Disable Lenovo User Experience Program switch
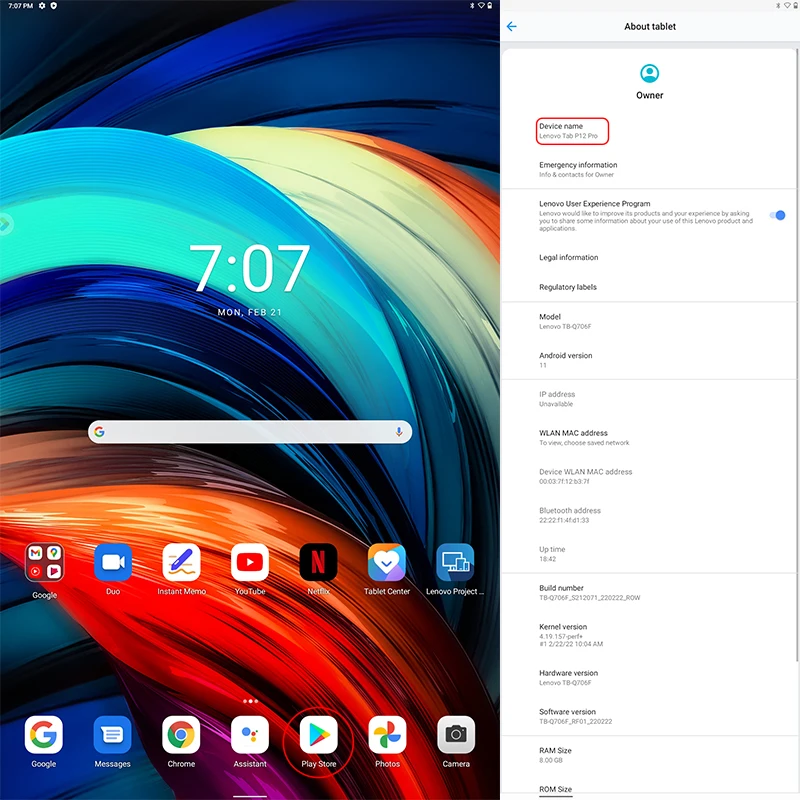The height and width of the screenshot is (800, 800). [x=778, y=215]
